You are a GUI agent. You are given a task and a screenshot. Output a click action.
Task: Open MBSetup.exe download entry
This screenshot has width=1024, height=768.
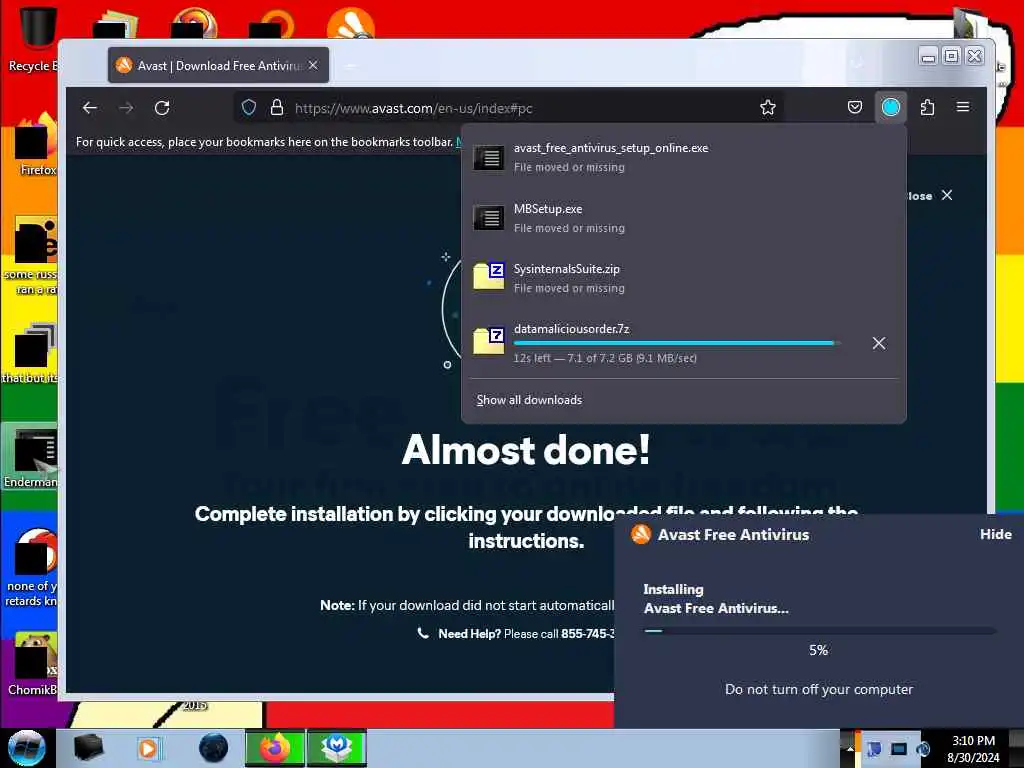(x=683, y=218)
